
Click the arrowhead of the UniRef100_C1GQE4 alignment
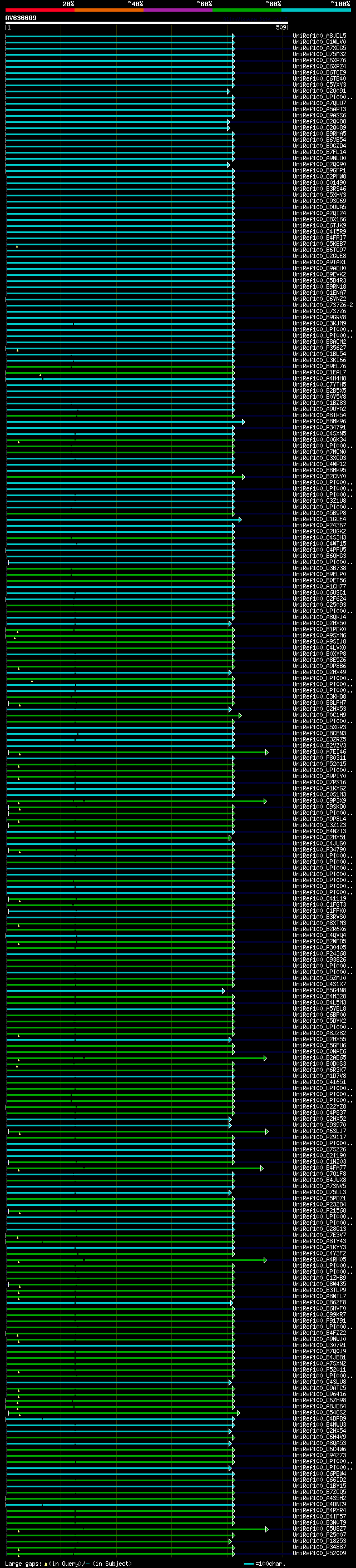240,520
